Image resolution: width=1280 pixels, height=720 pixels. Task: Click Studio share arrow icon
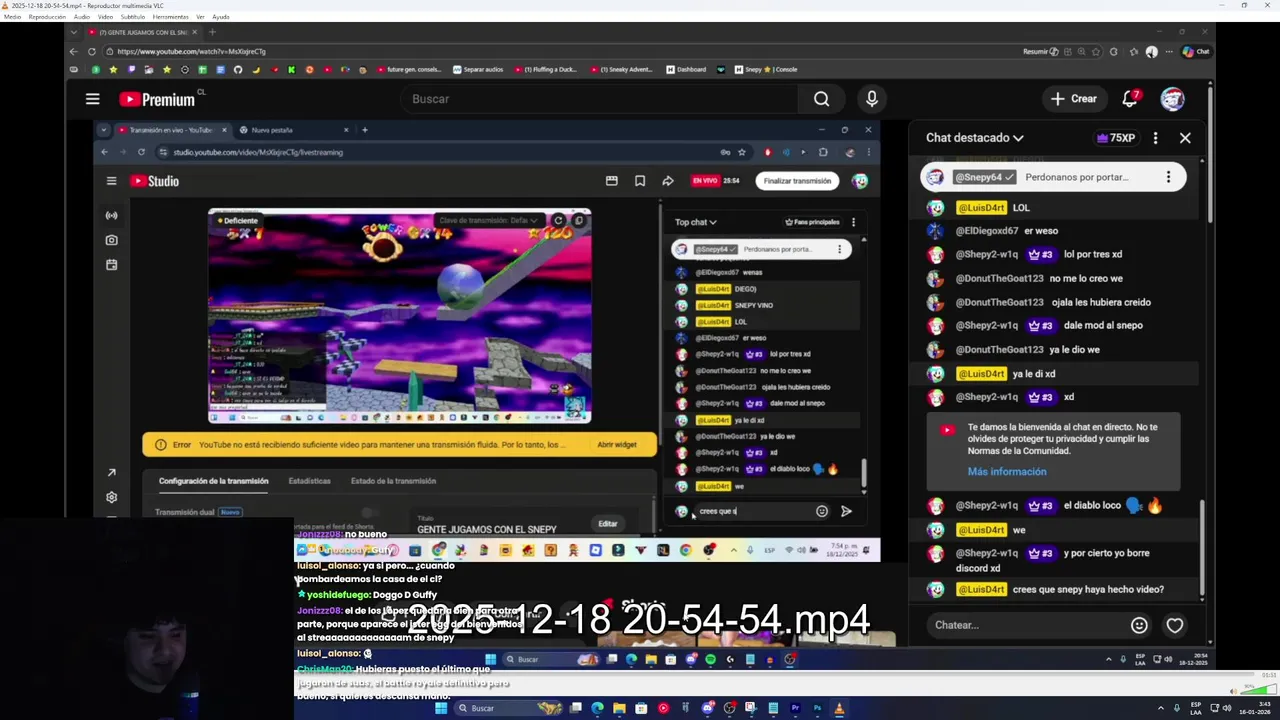tap(667, 181)
